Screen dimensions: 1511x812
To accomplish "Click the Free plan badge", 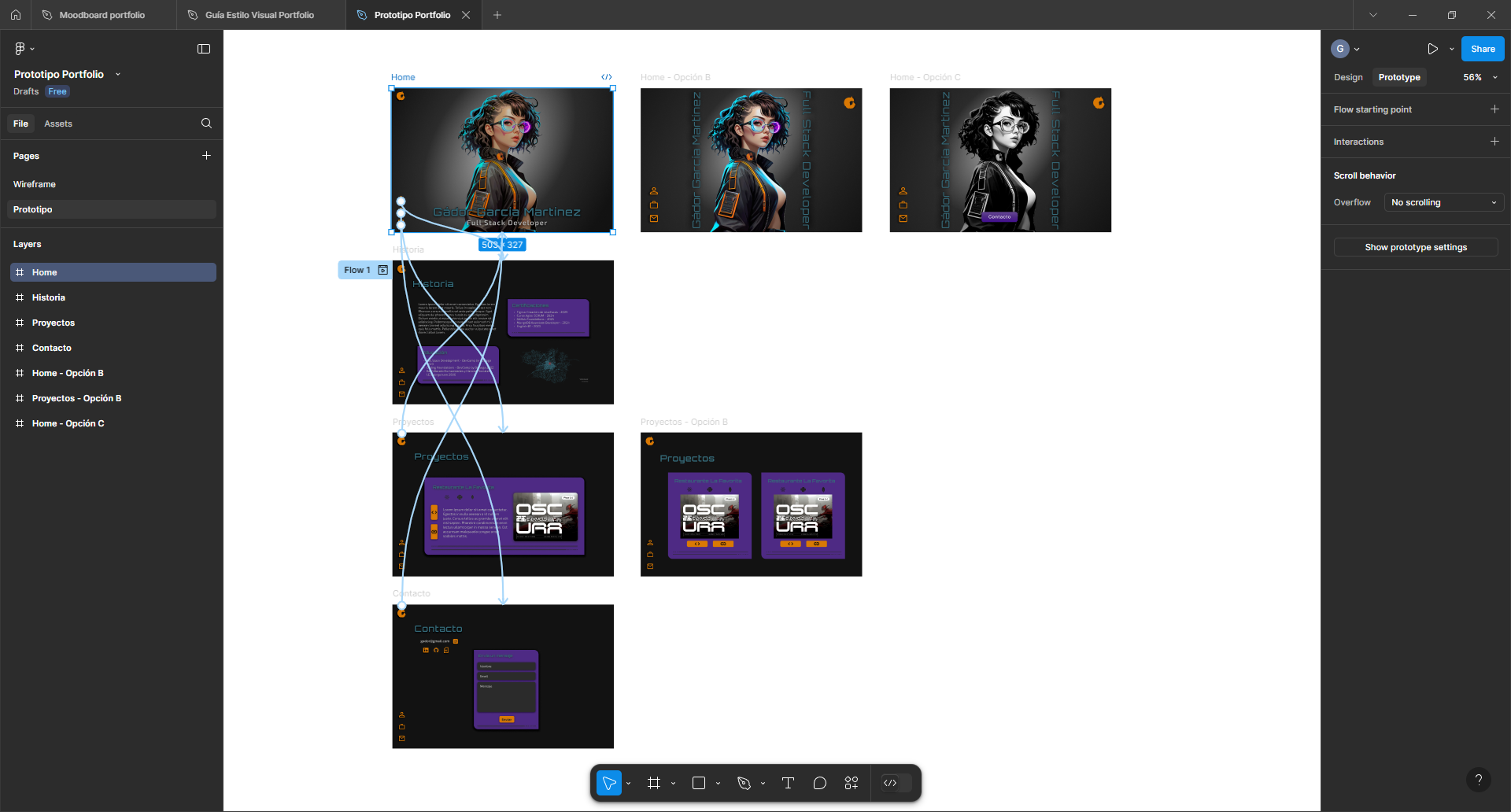I will [57, 91].
